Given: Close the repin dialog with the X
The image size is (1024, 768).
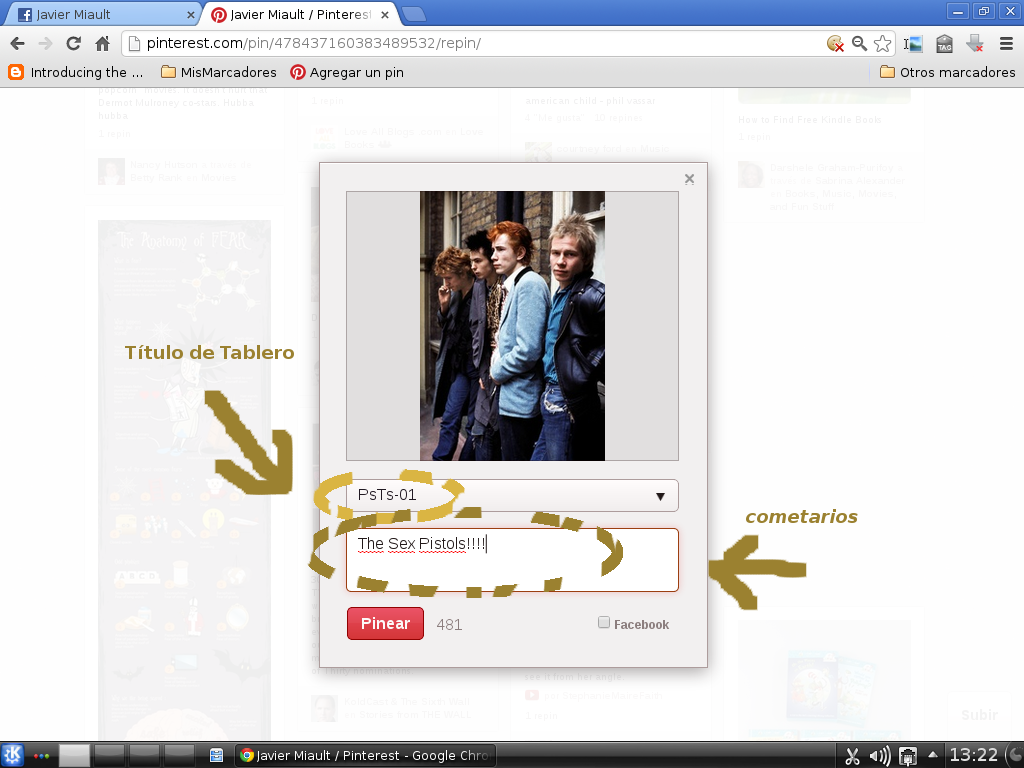Looking at the screenshot, I should (689, 178).
